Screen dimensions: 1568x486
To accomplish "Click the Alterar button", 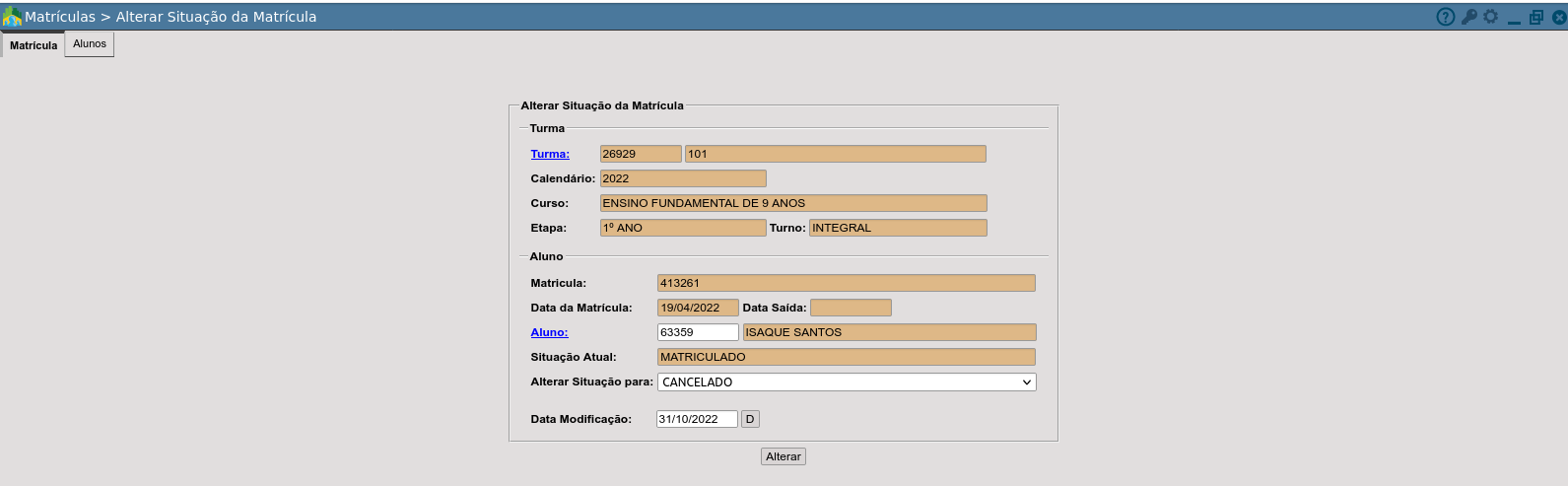I will (784, 456).
